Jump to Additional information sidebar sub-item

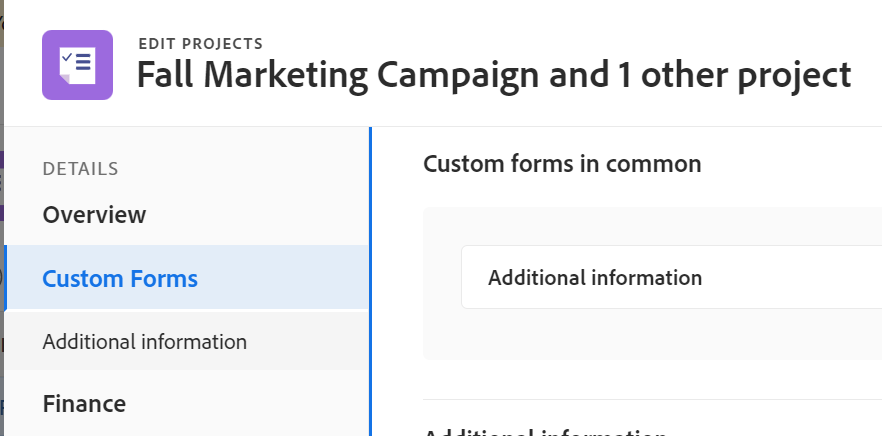pos(144,342)
